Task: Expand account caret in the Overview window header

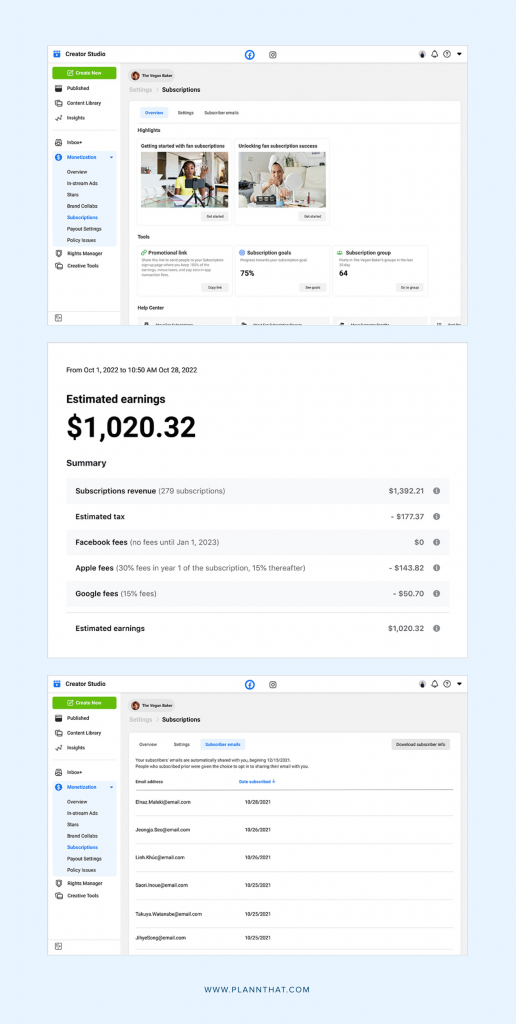Action: point(459,54)
